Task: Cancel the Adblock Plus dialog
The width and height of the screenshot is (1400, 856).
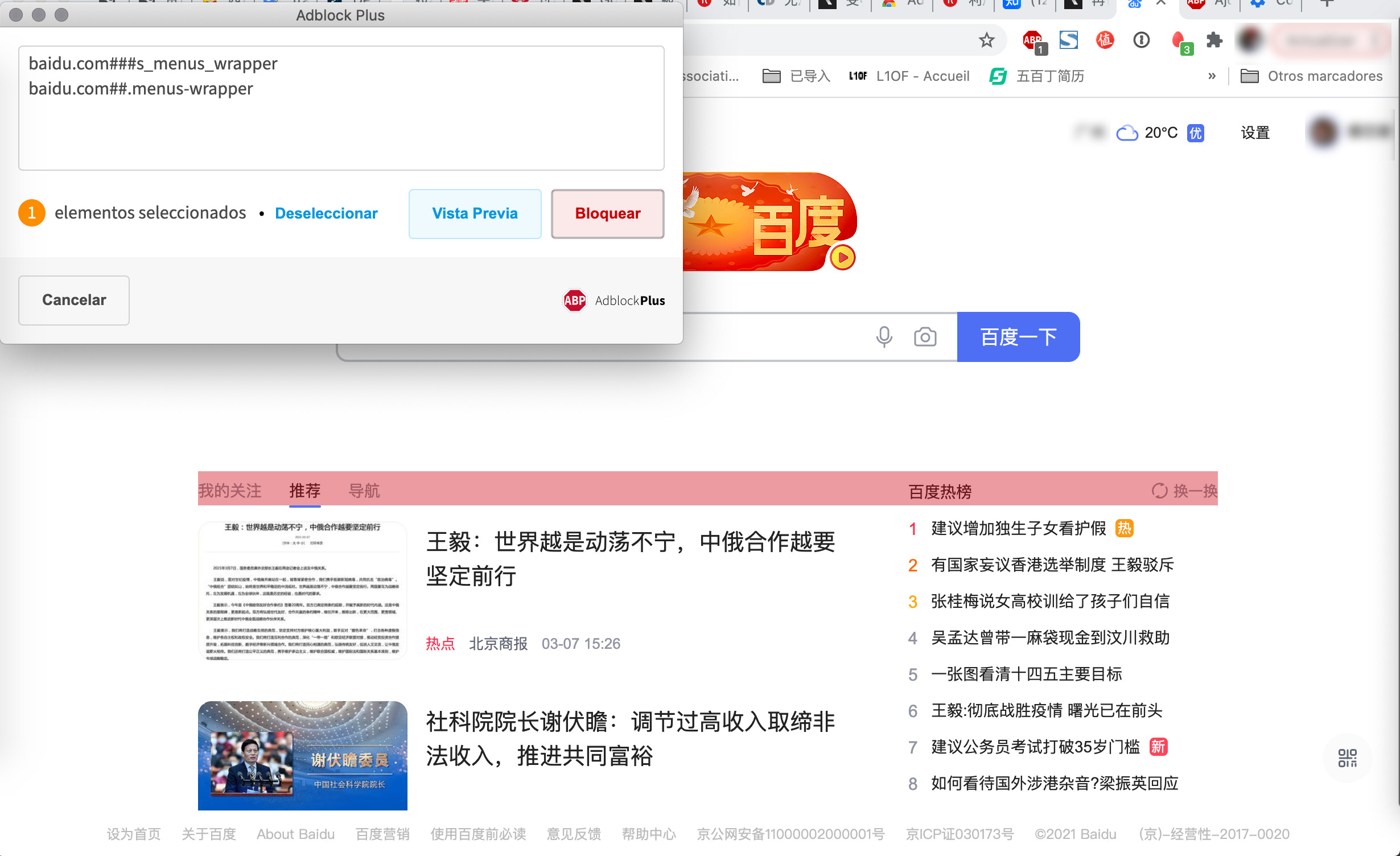Action: pos(73,300)
